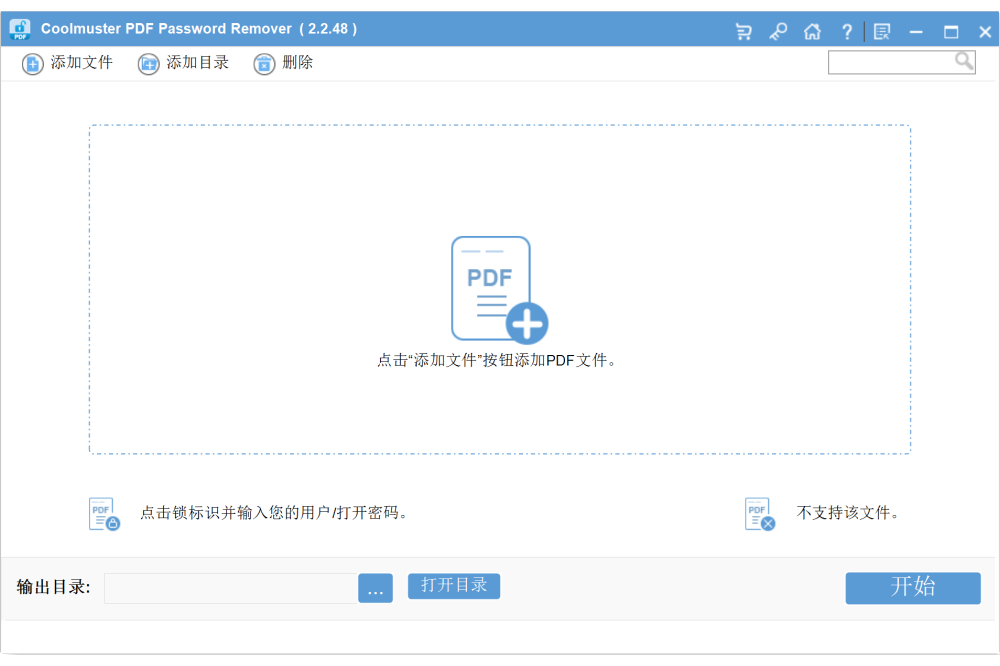Click the locked PDF legend icon

pyautogui.click(x=104, y=513)
